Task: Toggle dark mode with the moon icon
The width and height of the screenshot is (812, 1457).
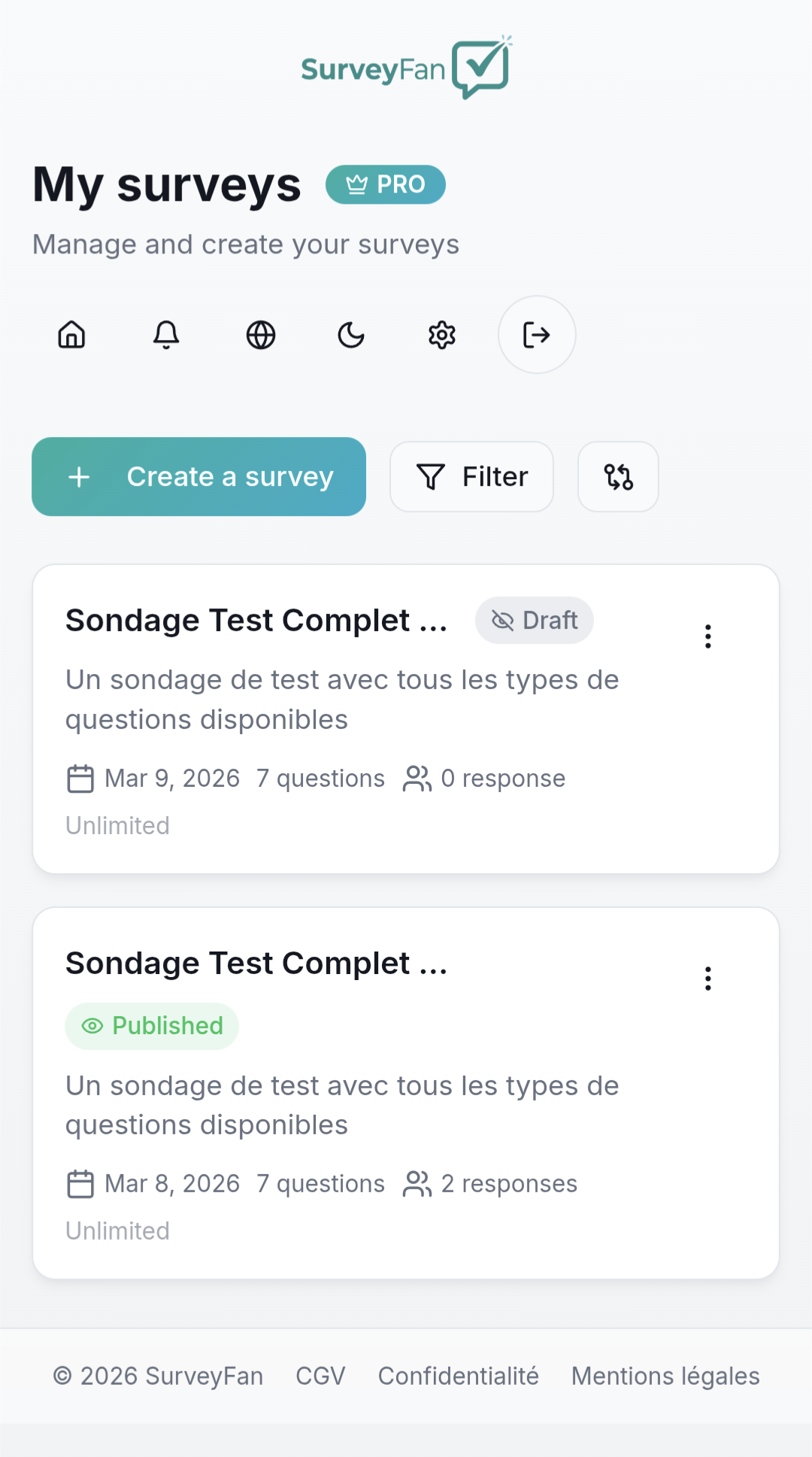Action: [350, 335]
